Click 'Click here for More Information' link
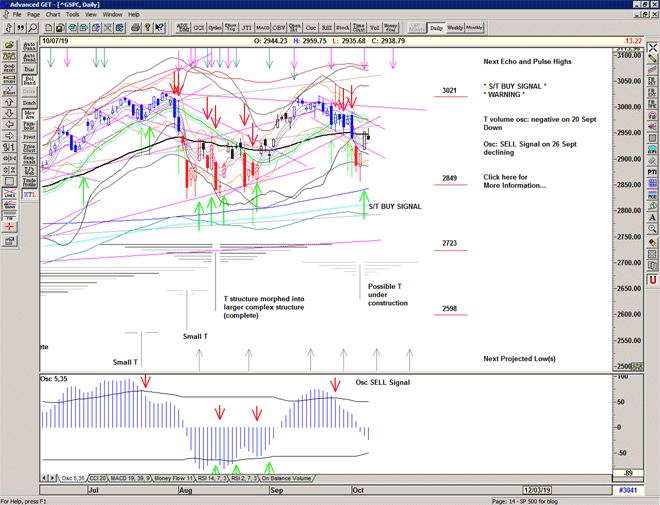The image size is (660, 505). coord(516,181)
